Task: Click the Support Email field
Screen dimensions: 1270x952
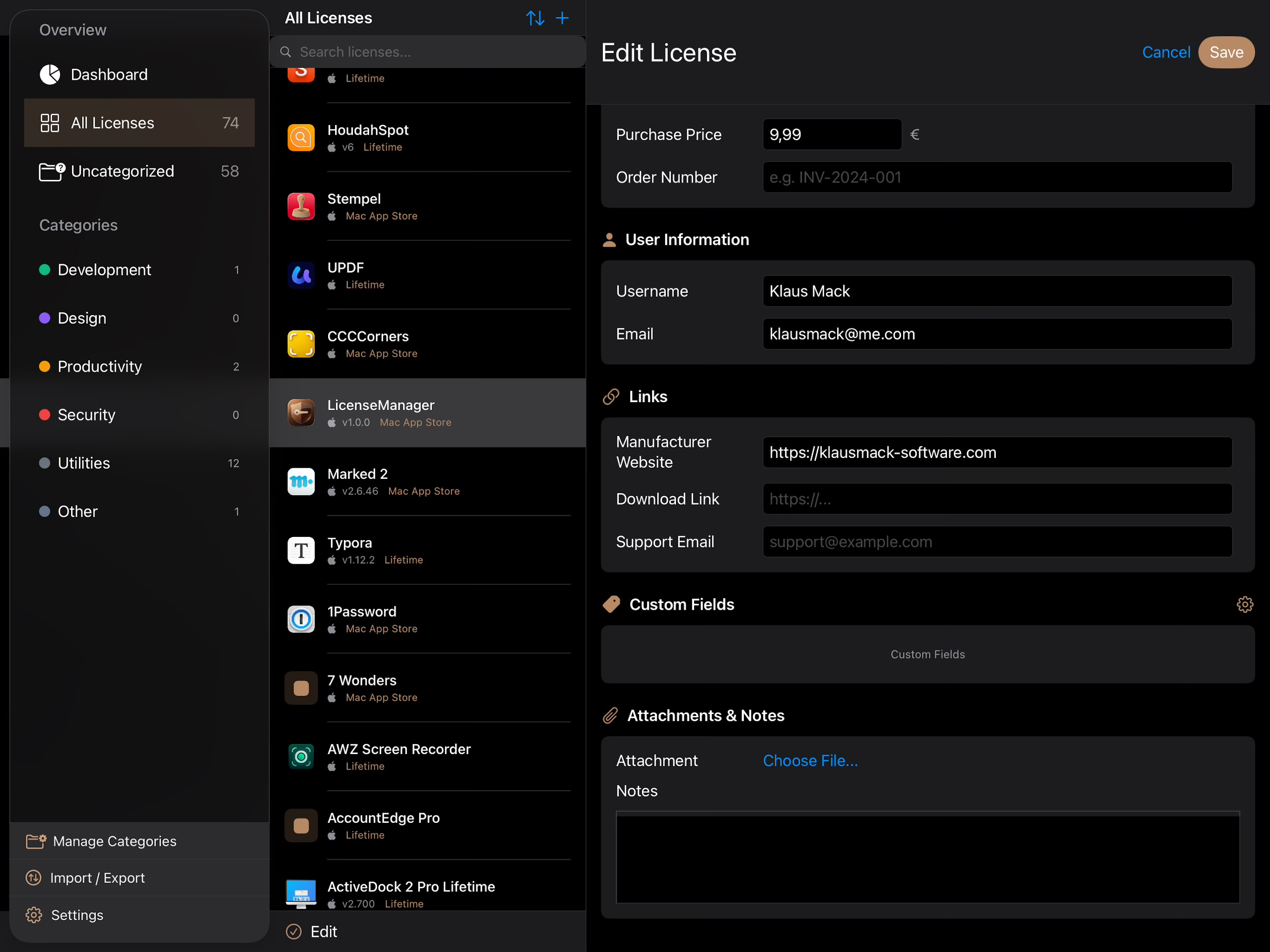Action: [997, 541]
